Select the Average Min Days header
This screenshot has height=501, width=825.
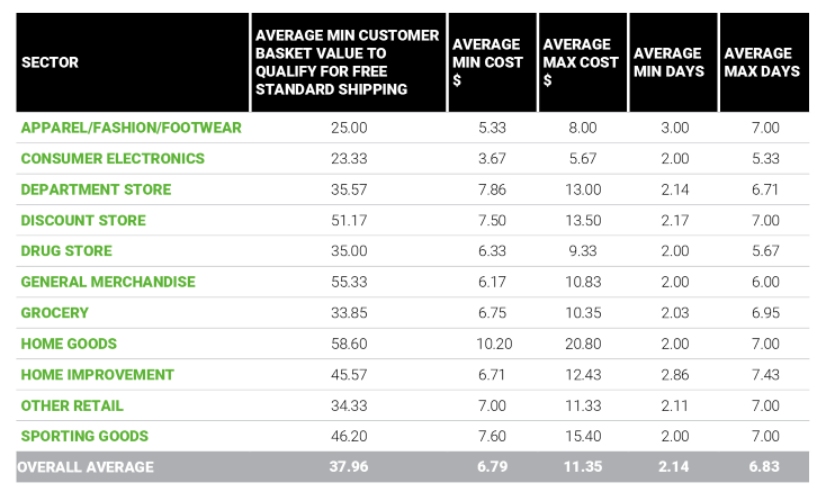click(x=669, y=62)
